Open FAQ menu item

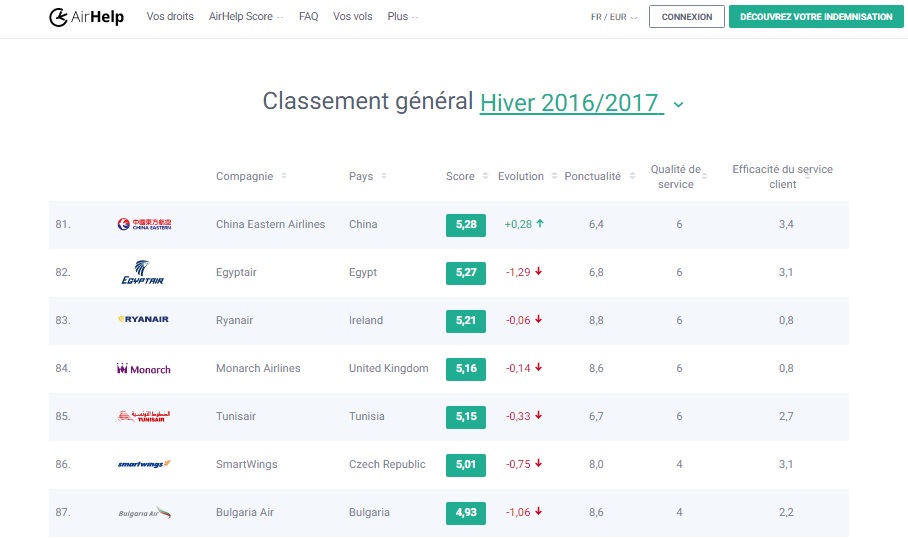coord(309,17)
